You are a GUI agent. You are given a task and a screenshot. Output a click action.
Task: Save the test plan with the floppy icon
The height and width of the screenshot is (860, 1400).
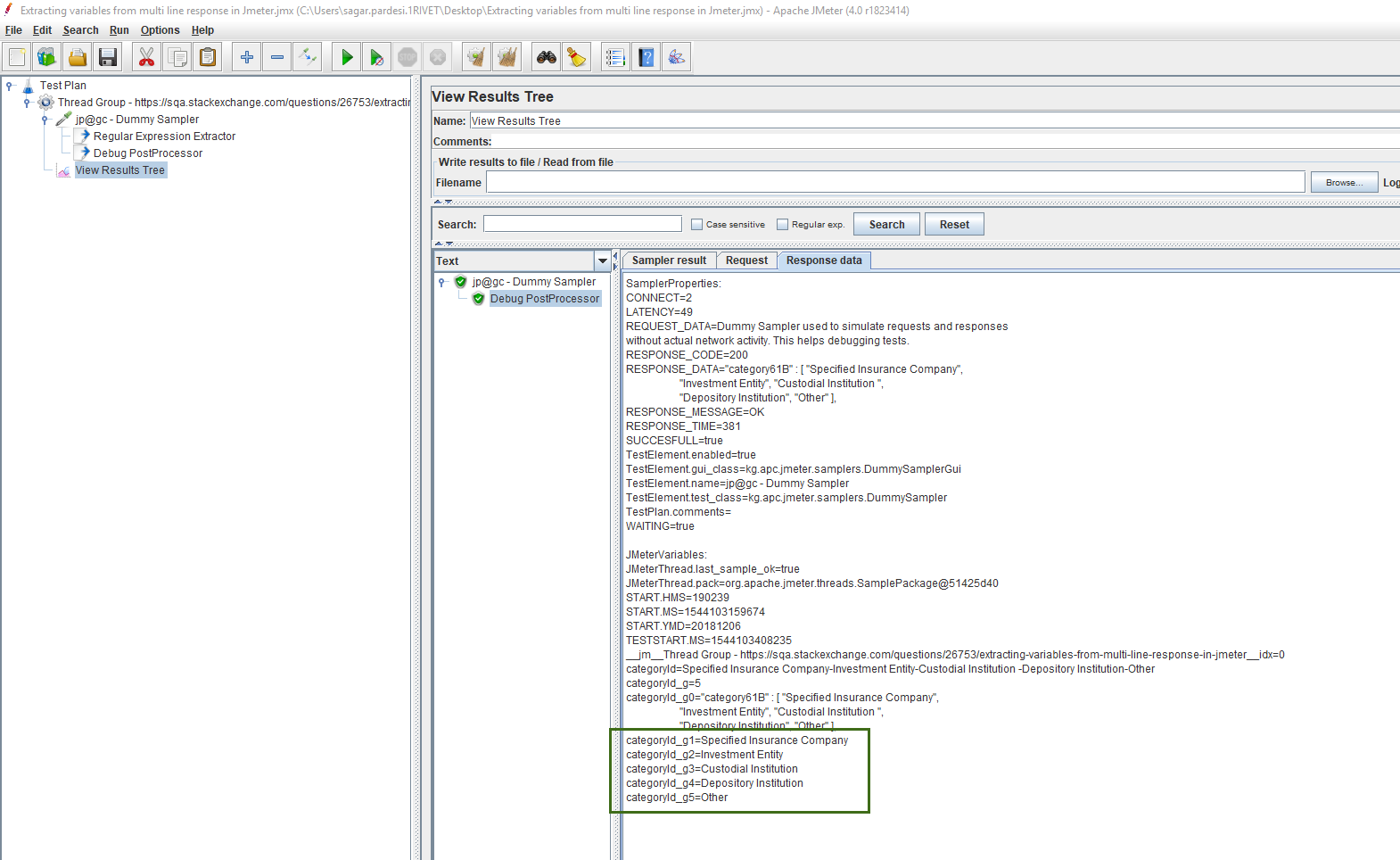click(108, 57)
